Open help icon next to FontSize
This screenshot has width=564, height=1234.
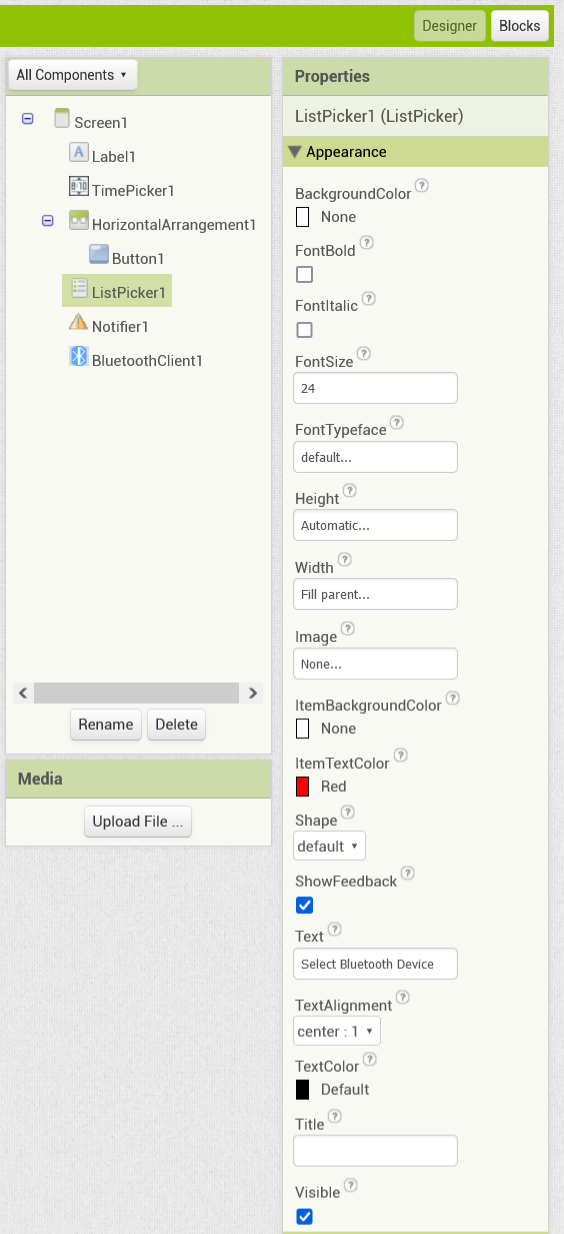[x=364, y=353]
